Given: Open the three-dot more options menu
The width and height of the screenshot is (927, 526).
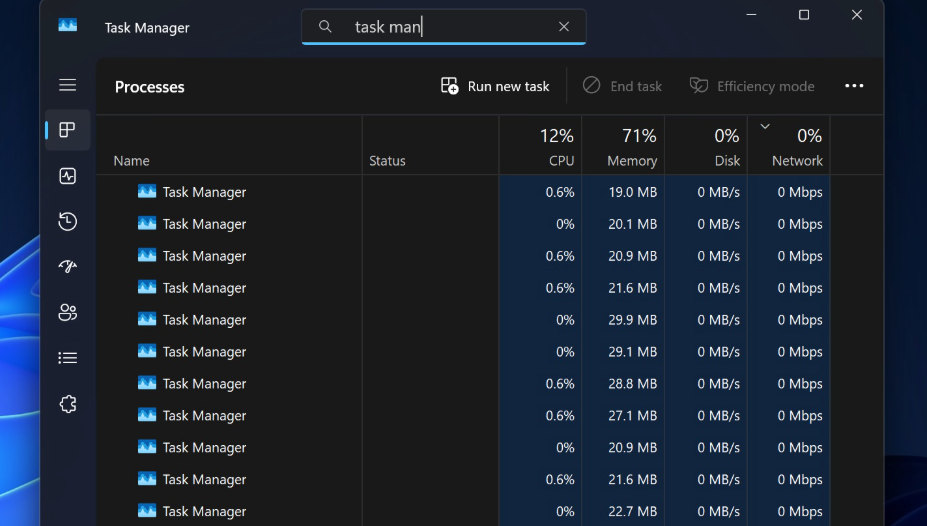Looking at the screenshot, I should coord(854,86).
